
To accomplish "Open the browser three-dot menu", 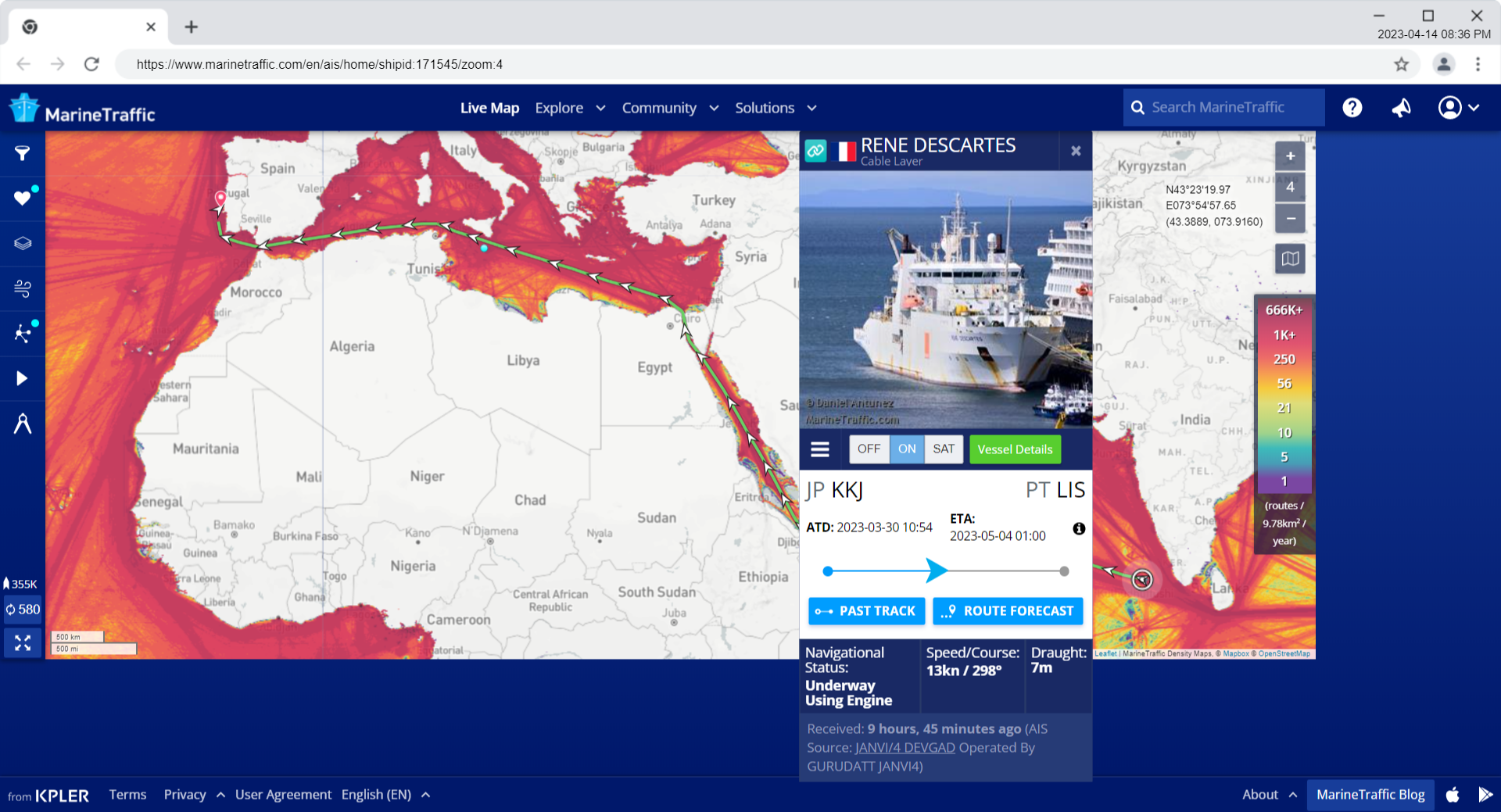I will 1478,64.
